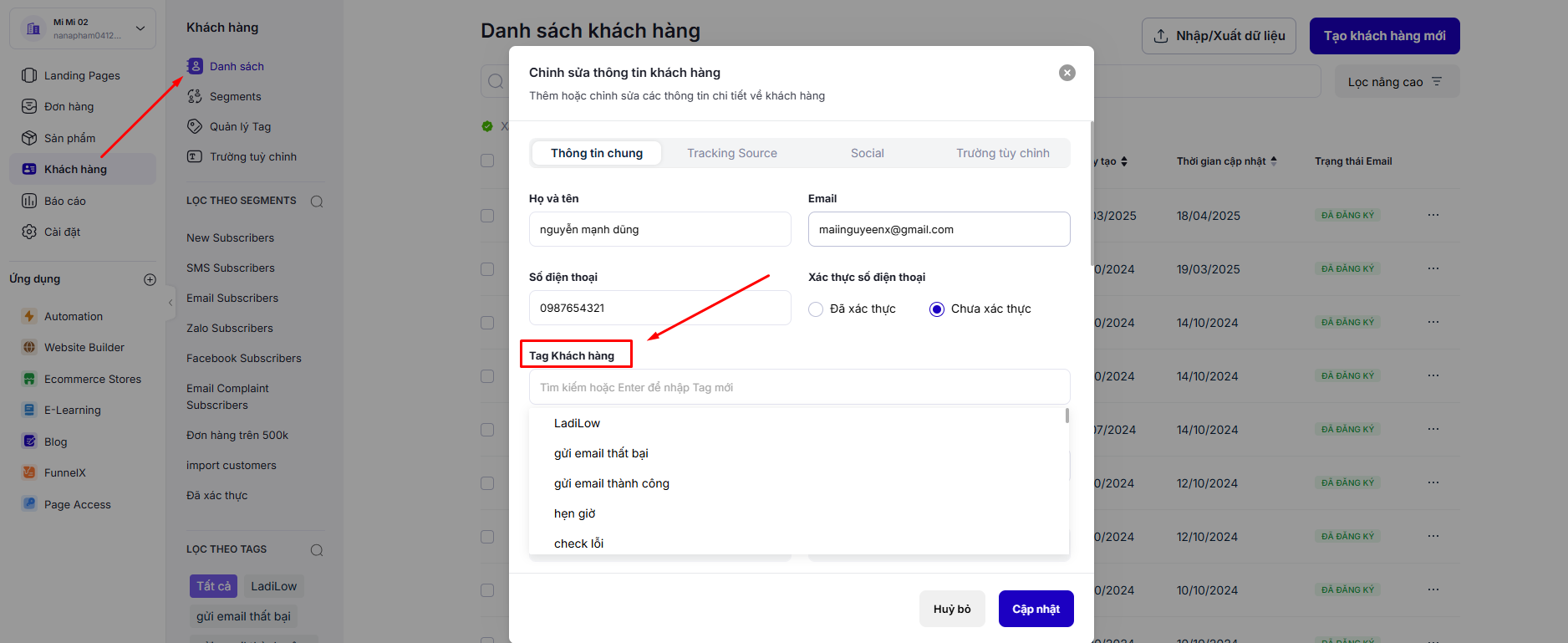Image resolution: width=1568 pixels, height=643 pixels.
Task: Tick the select-all checkbox in table header
Action: point(487,161)
